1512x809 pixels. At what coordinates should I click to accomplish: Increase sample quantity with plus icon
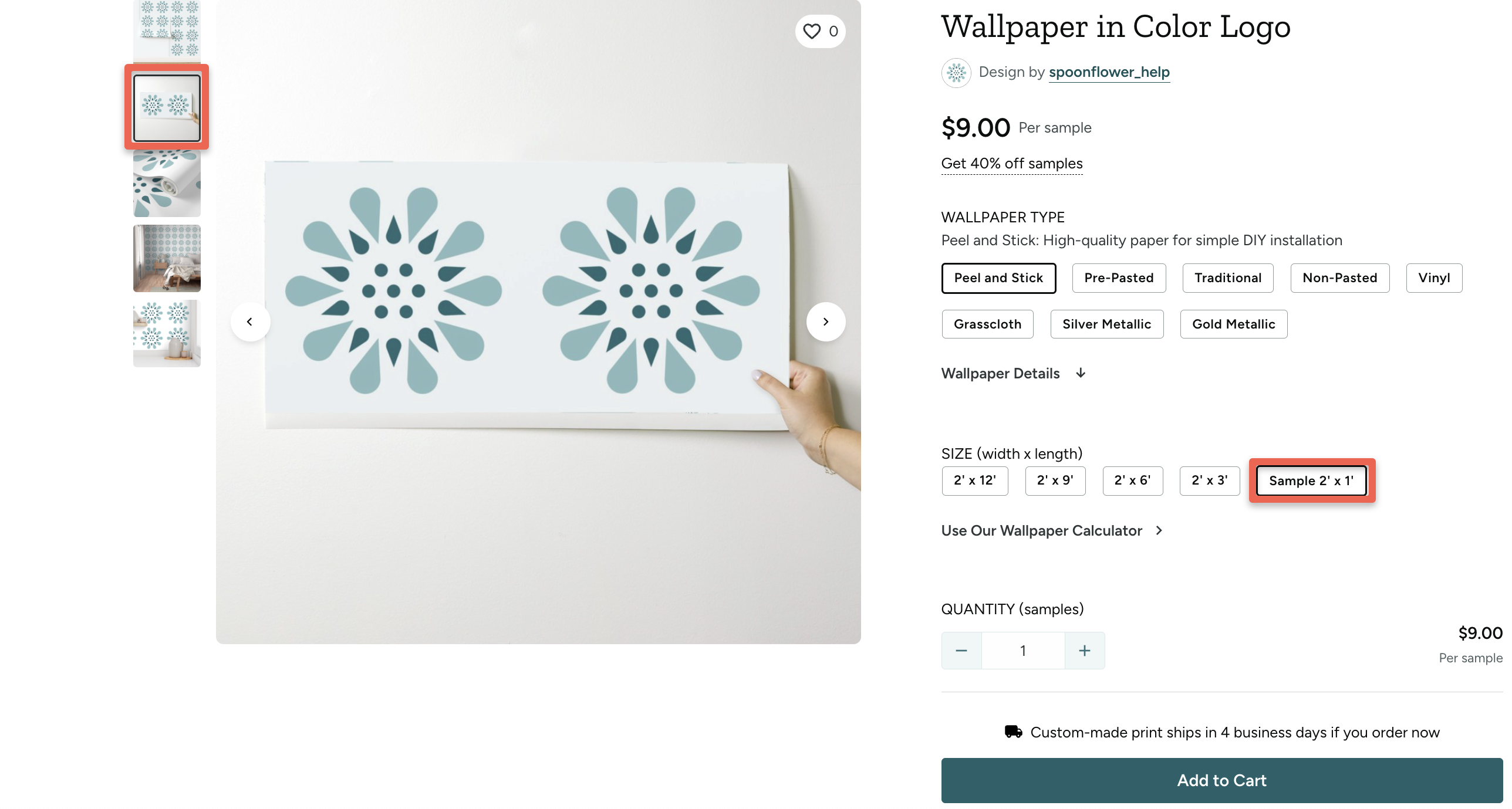tap(1084, 650)
